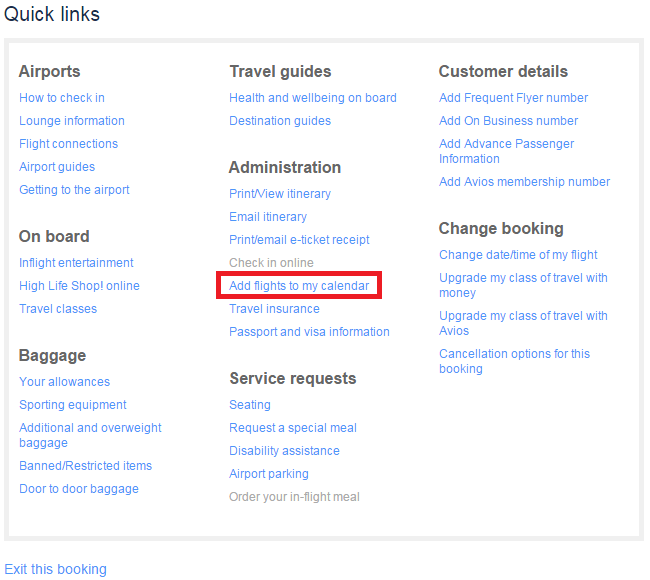Click the Administration heading
The image size is (650, 580).
285,167
